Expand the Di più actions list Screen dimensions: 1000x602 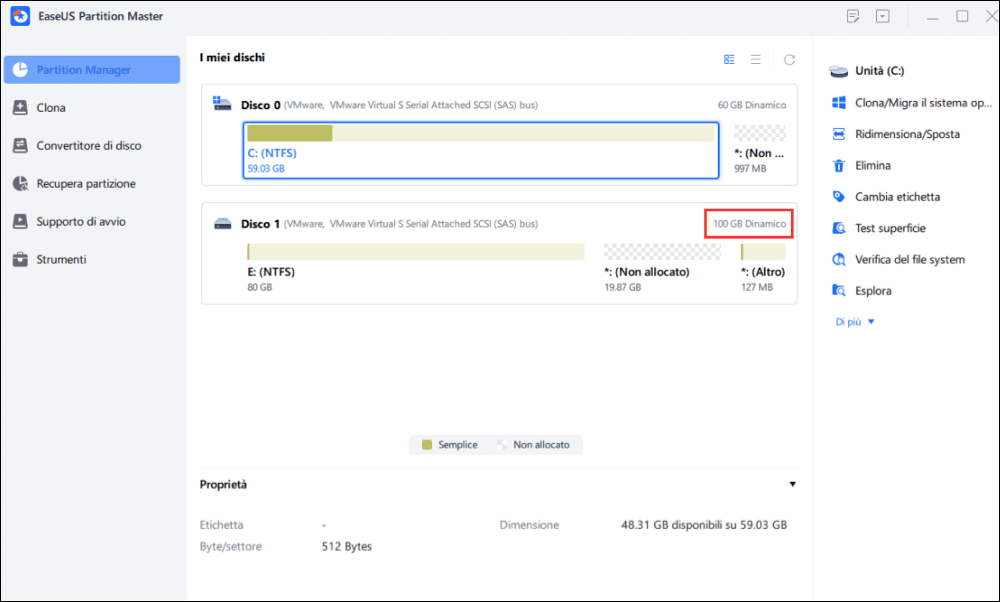coord(855,322)
